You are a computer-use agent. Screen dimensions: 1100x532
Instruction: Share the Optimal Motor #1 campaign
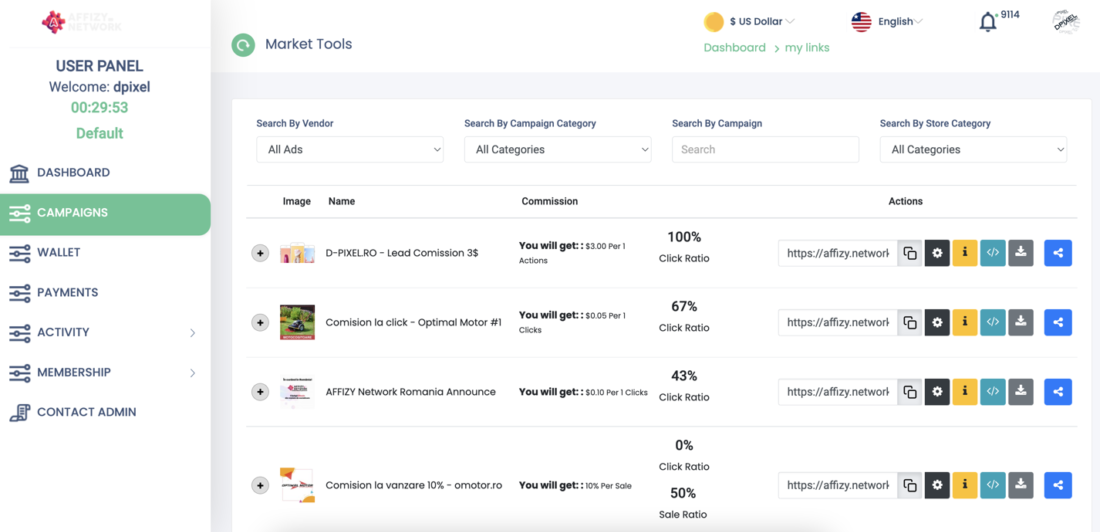1058,323
